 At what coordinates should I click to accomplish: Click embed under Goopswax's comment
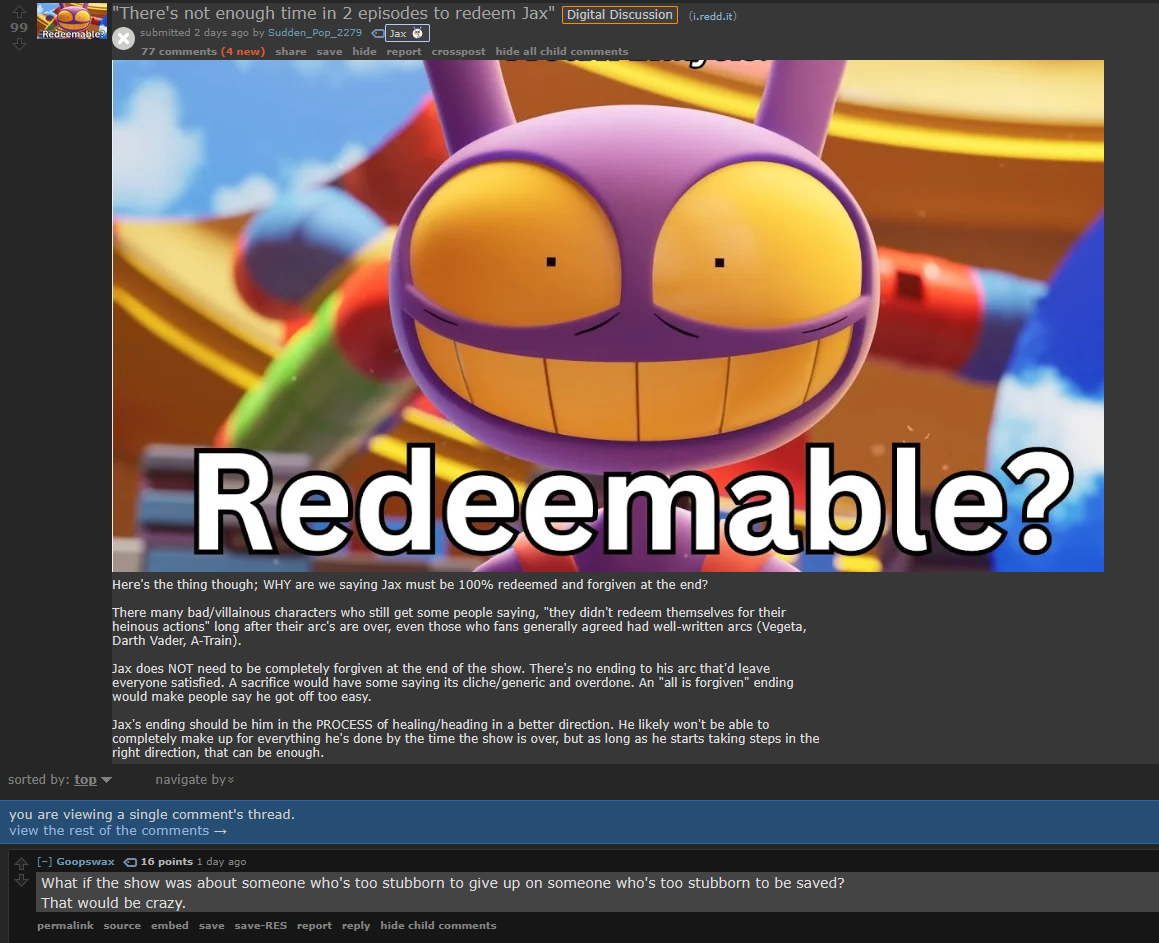point(170,925)
